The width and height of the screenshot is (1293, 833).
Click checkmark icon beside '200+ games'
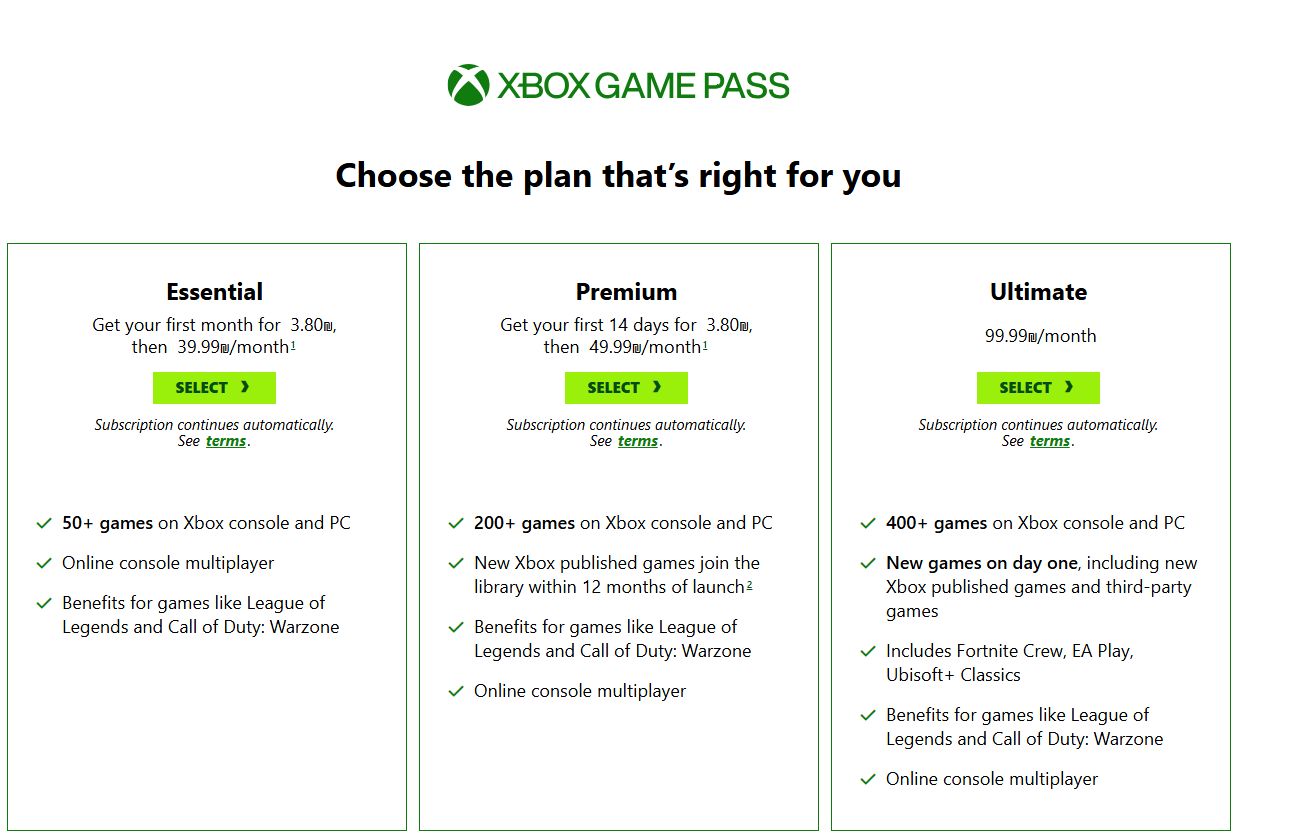[456, 523]
